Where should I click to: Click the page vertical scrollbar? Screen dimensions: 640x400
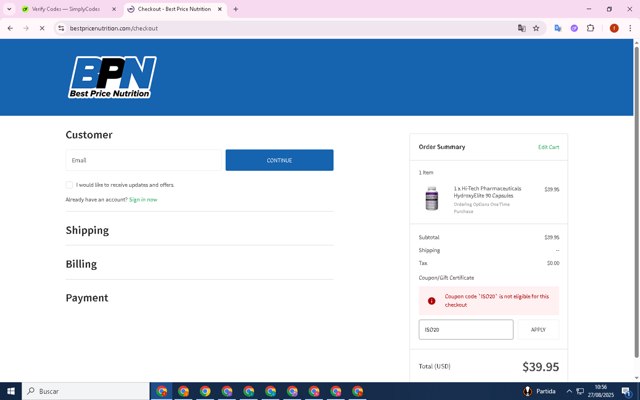pos(636,200)
